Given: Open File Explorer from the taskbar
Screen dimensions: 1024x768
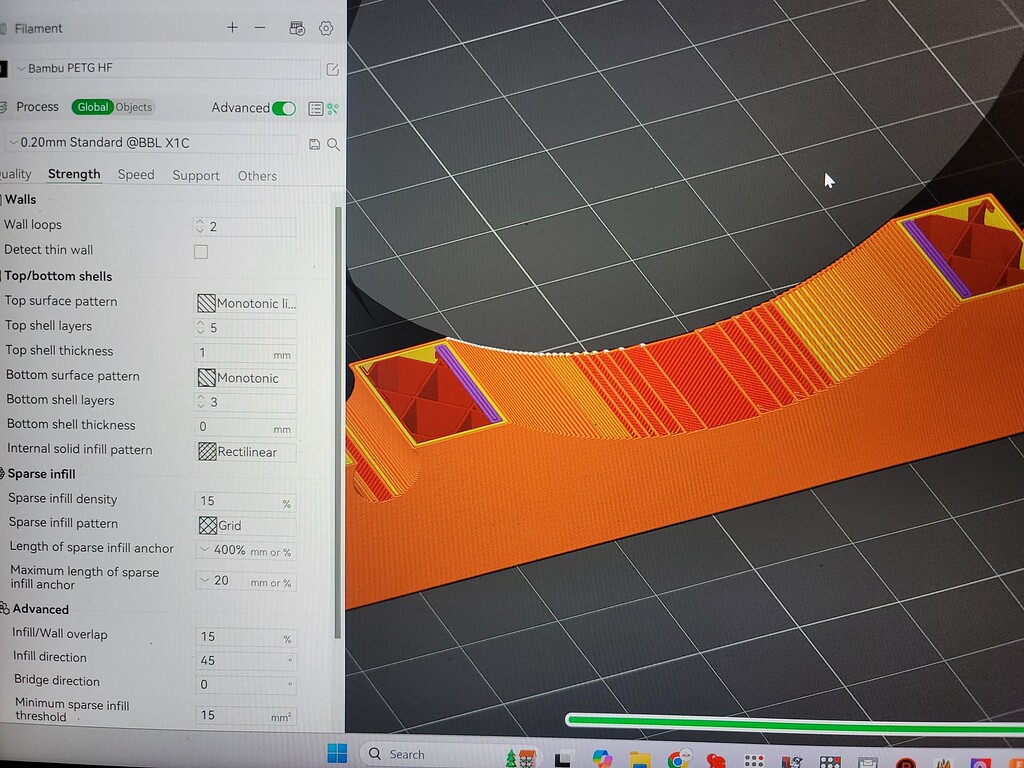Looking at the screenshot, I should coord(640,760).
